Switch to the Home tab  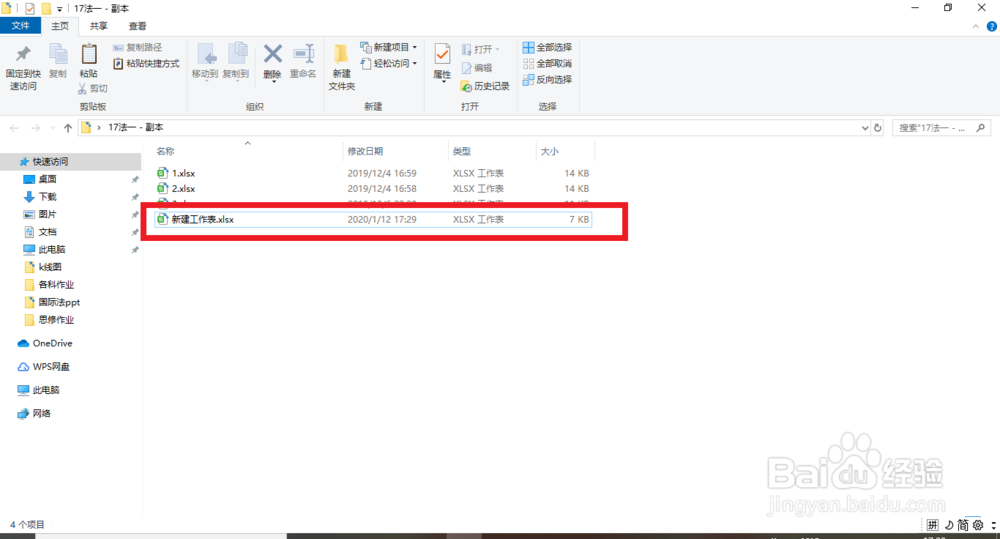pyautogui.click(x=60, y=26)
